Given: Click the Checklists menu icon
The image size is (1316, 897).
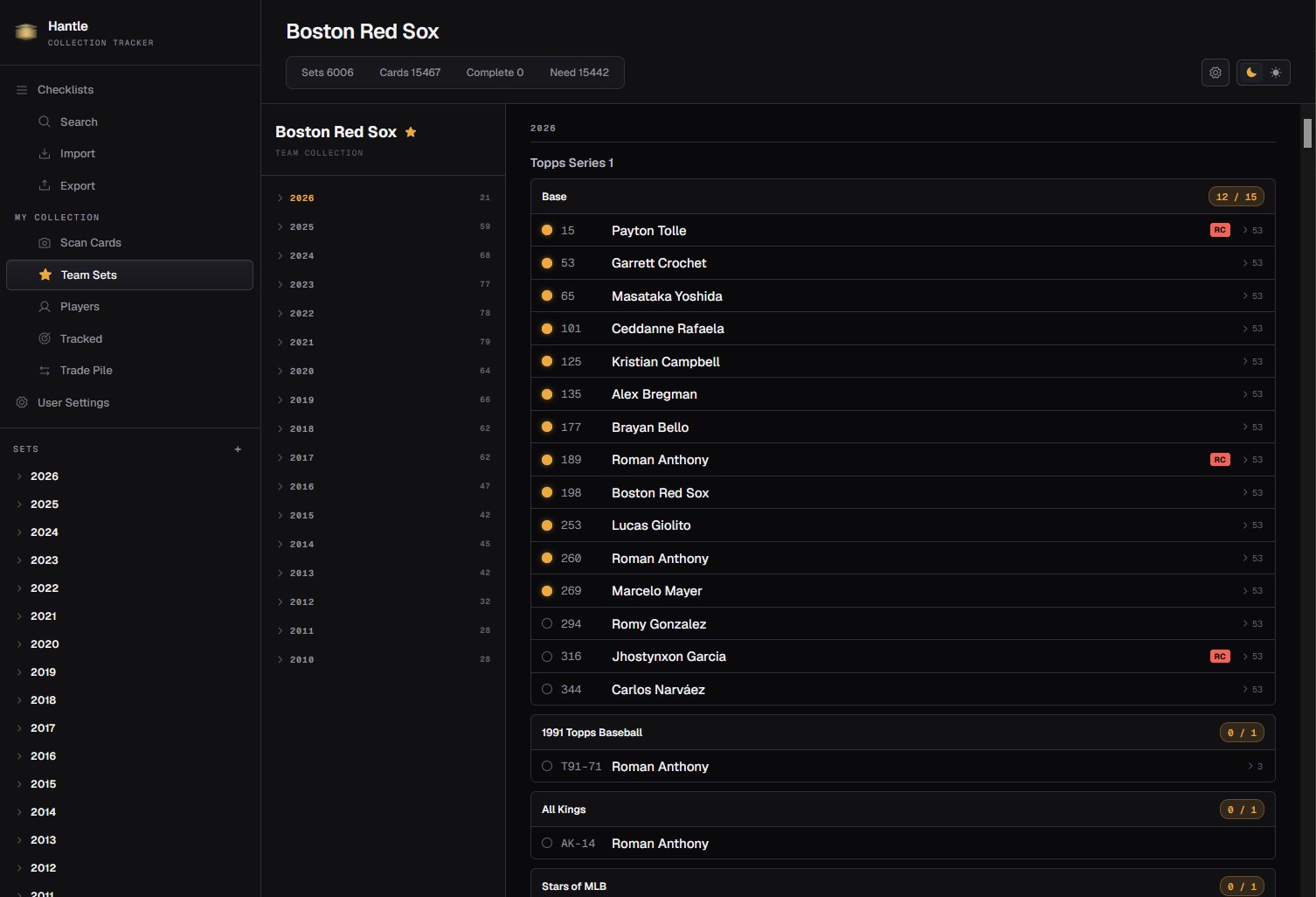Looking at the screenshot, I should coord(22,90).
